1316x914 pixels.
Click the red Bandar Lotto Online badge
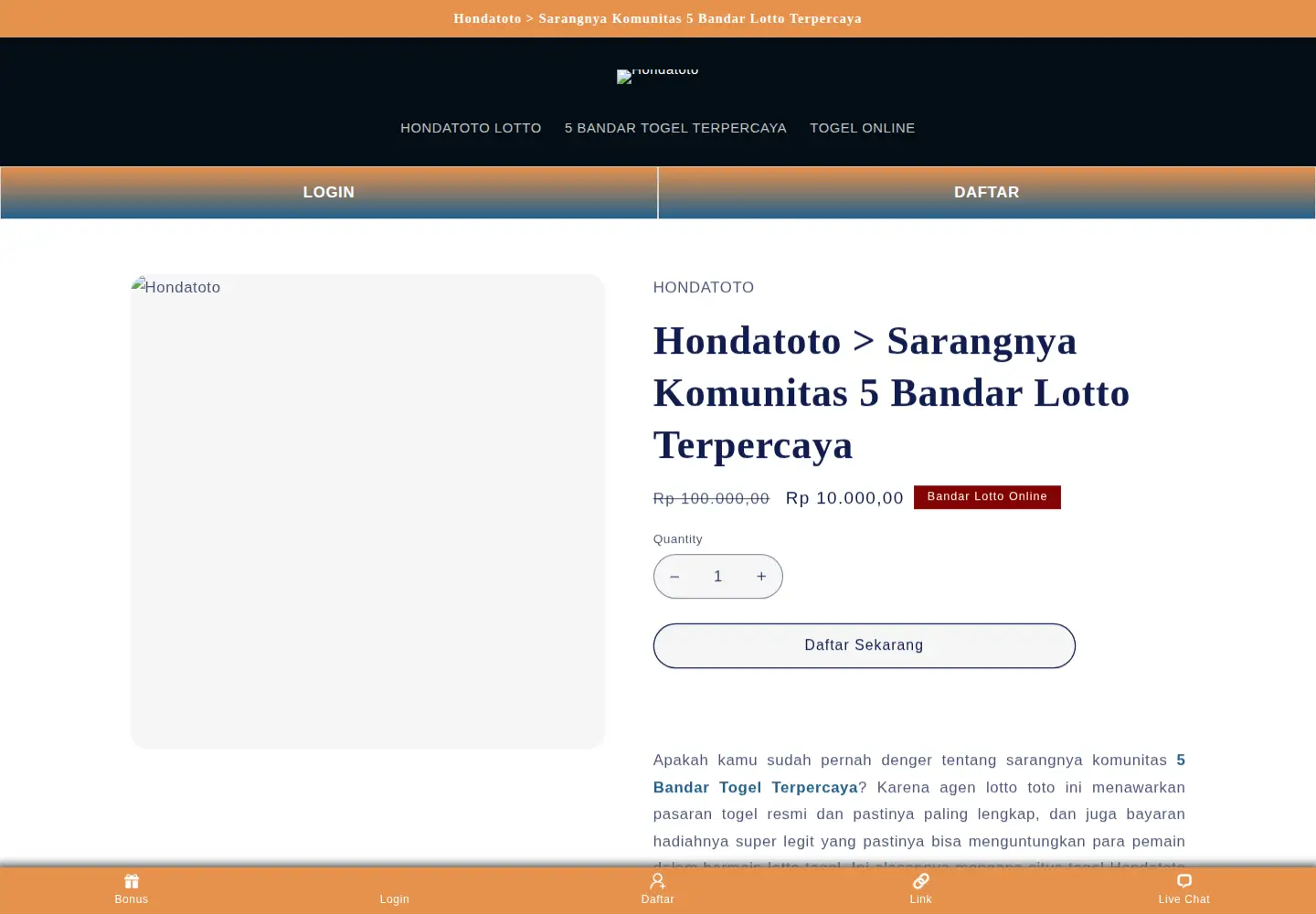(987, 497)
